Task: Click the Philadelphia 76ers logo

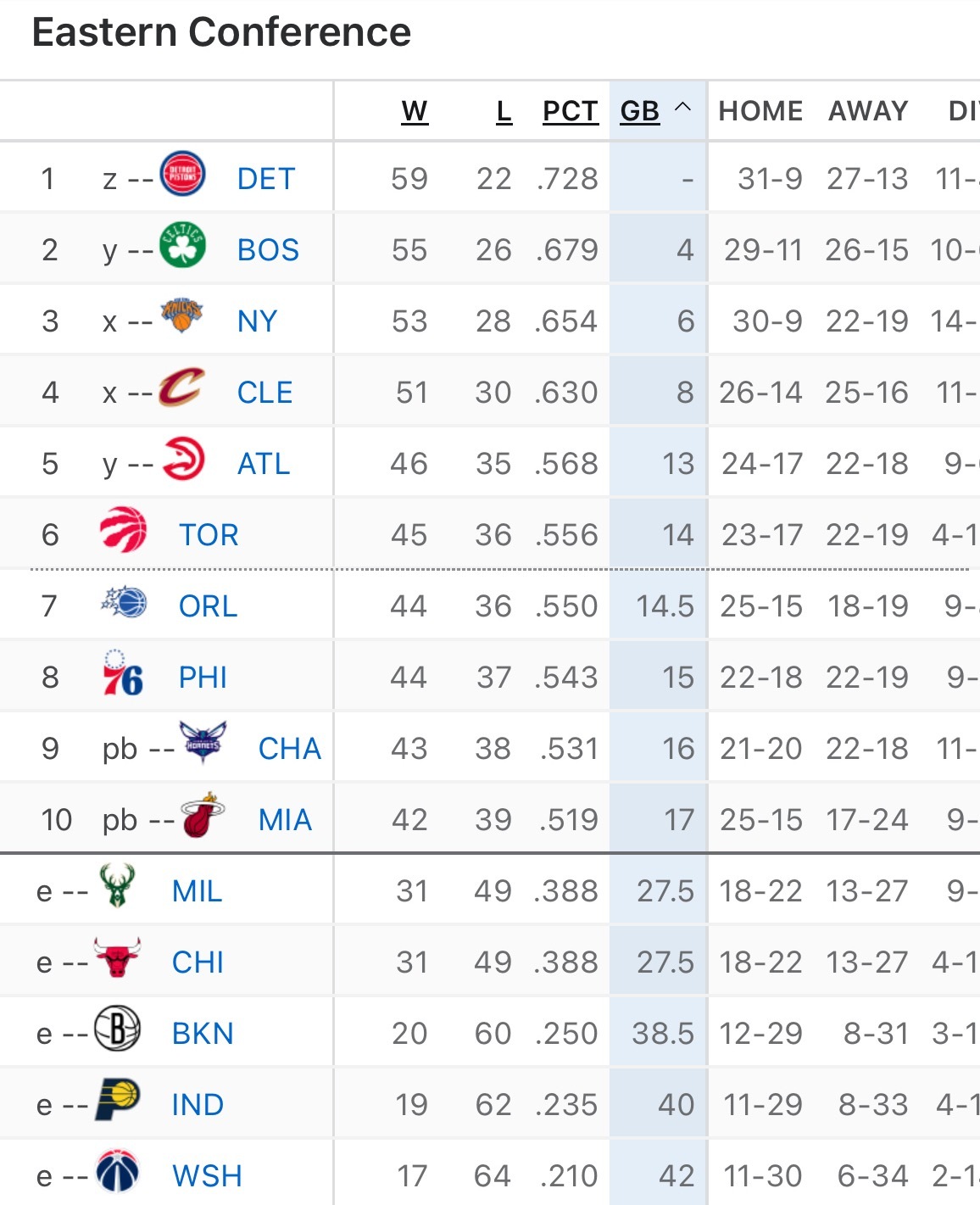Action: 123,674
